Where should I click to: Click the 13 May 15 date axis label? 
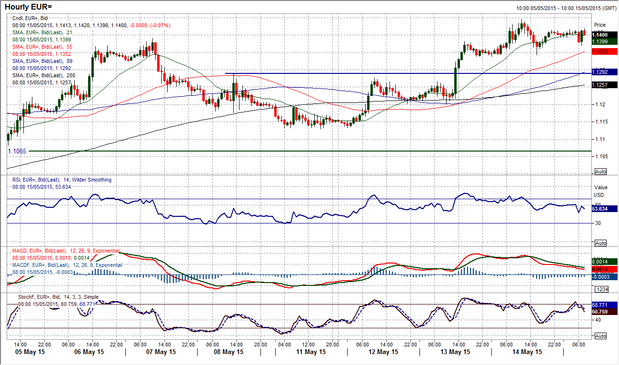tap(455, 352)
